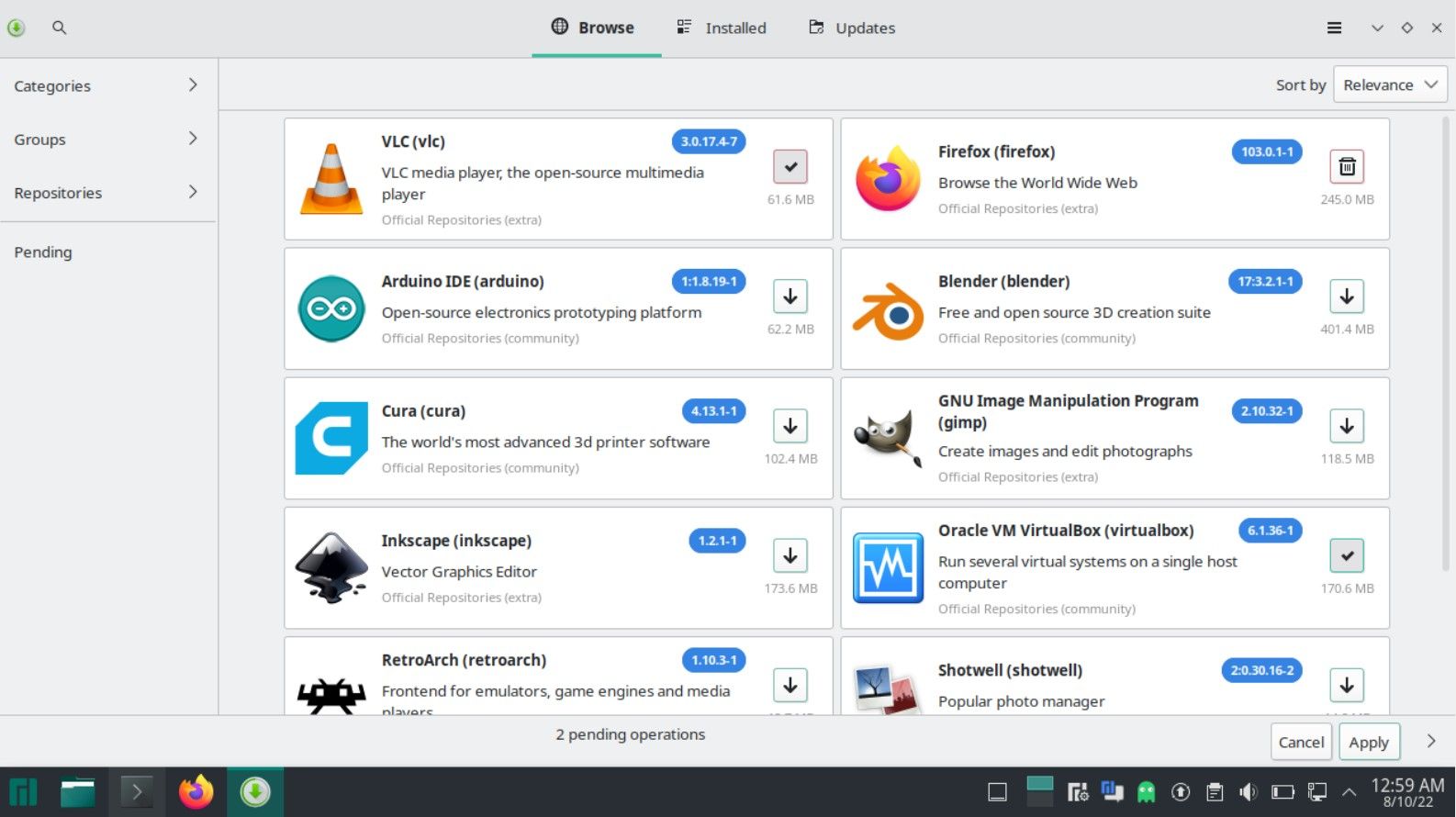This screenshot has width=1456, height=817.
Task: Install Inkscape via download arrow
Action: point(790,555)
